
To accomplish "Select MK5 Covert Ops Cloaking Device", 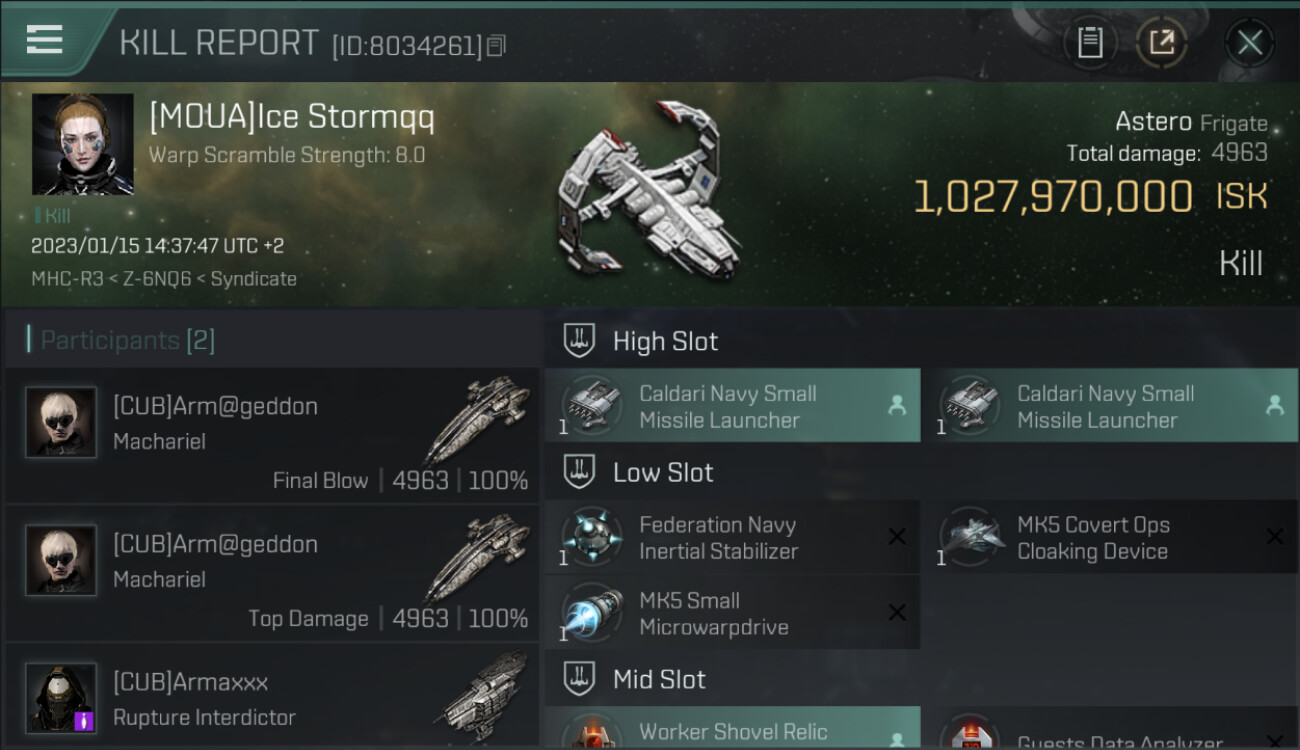I will click(x=1110, y=537).
